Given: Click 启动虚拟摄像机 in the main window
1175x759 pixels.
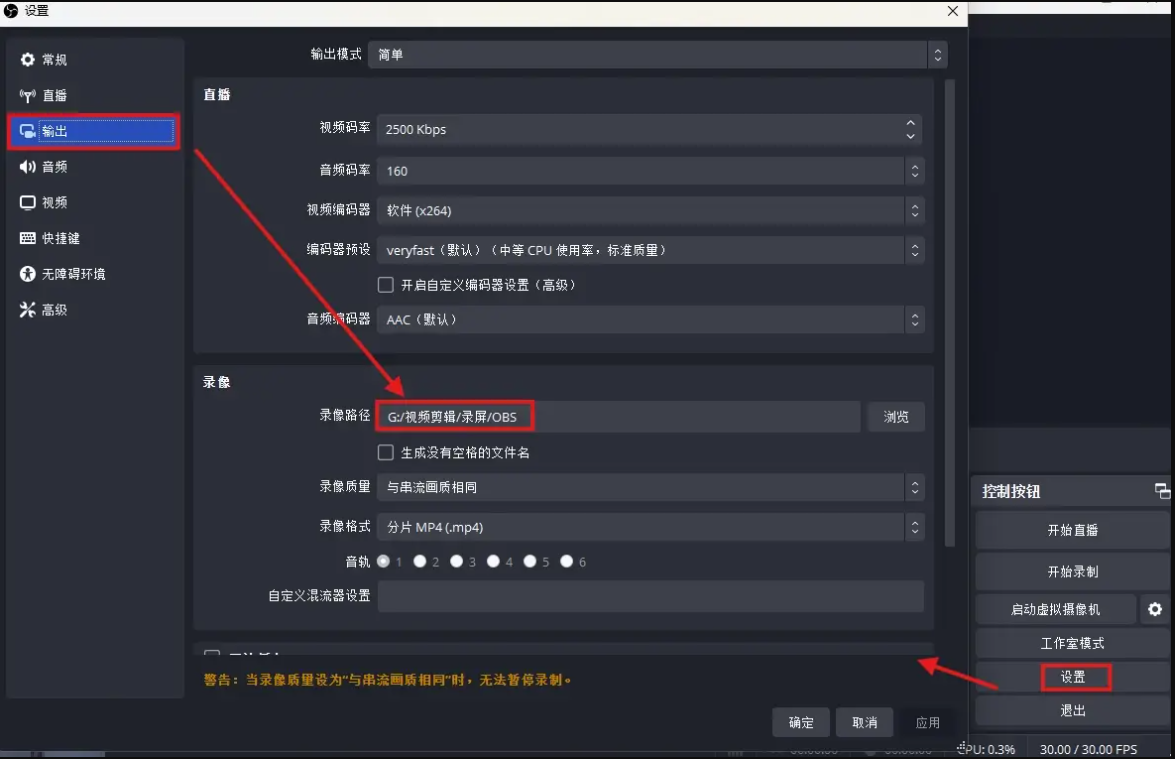Looking at the screenshot, I should click(1055, 609).
